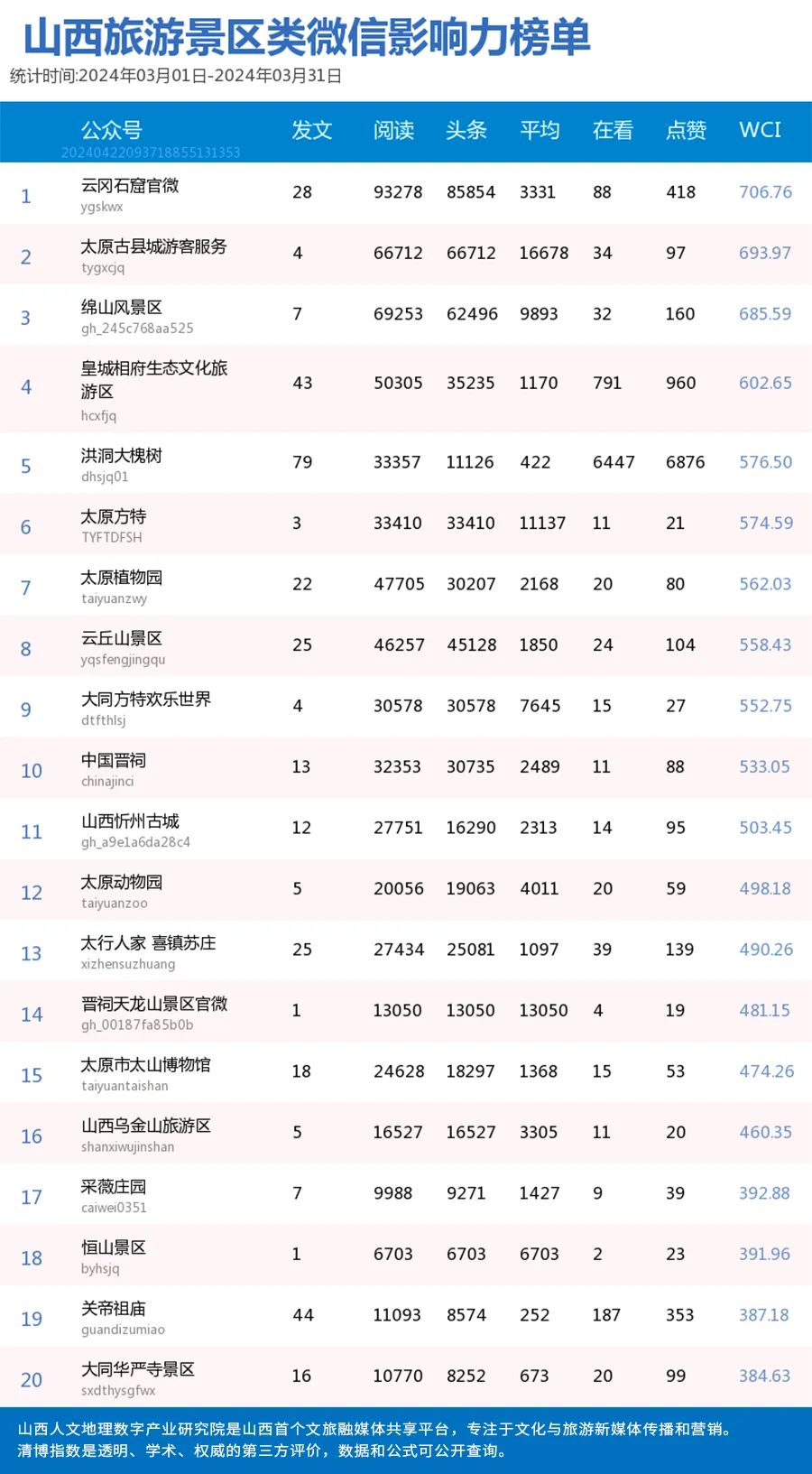Click the 洪洞大槐树 account name
812x1474 pixels.
tap(122, 455)
